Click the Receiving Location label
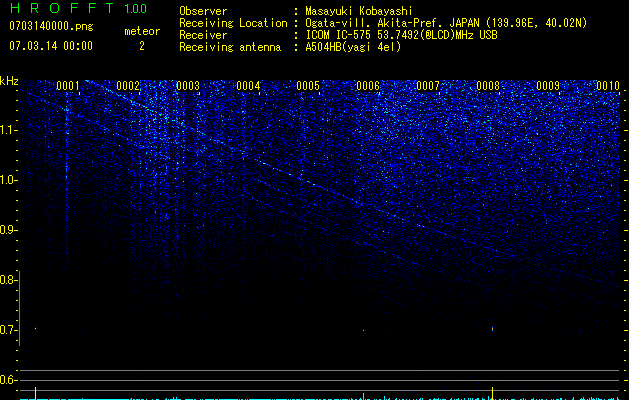 tap(233, 23)
